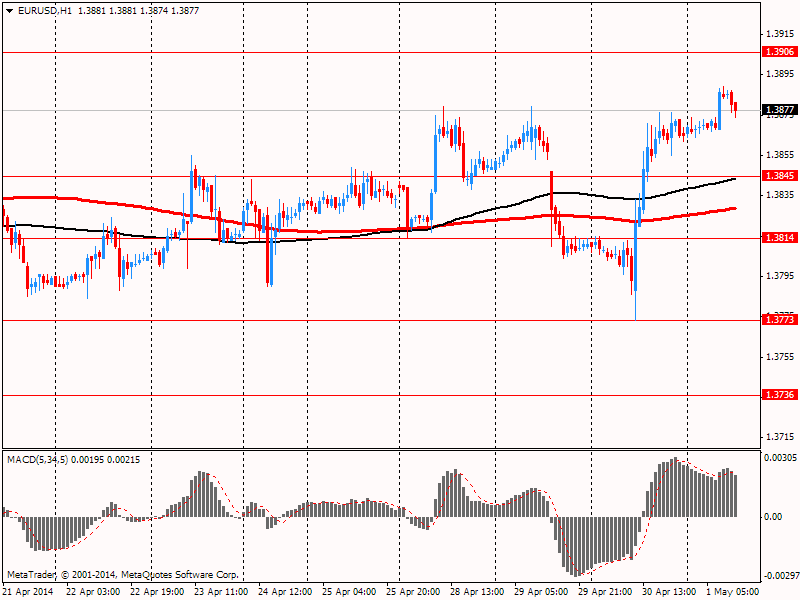The width and height of the screenshot is (800, 600).
Task: Click the 1 May 05:00 time label
Action: [734, 592]
